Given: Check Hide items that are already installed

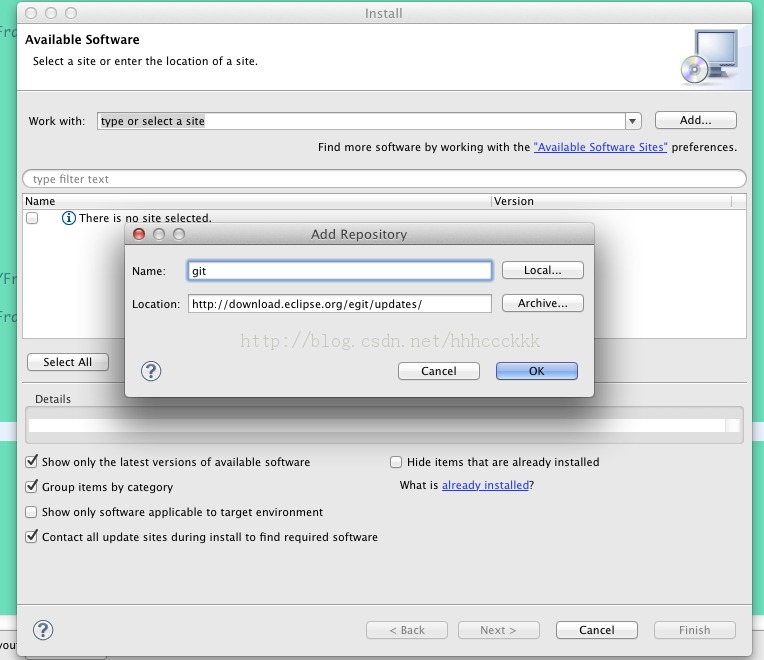Looking at the screenshot, I should [x=396, y=462].
